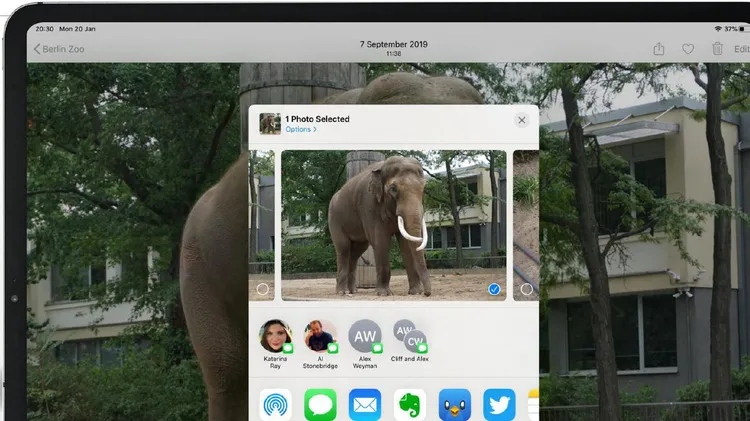Viewport: 750px width, 421px height.
Task: Share to the Twitter app
Action: tap(499, 405)
